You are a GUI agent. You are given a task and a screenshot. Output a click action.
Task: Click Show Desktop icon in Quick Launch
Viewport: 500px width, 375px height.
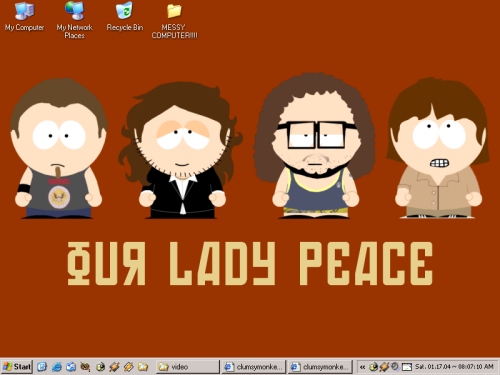[42, 367]
